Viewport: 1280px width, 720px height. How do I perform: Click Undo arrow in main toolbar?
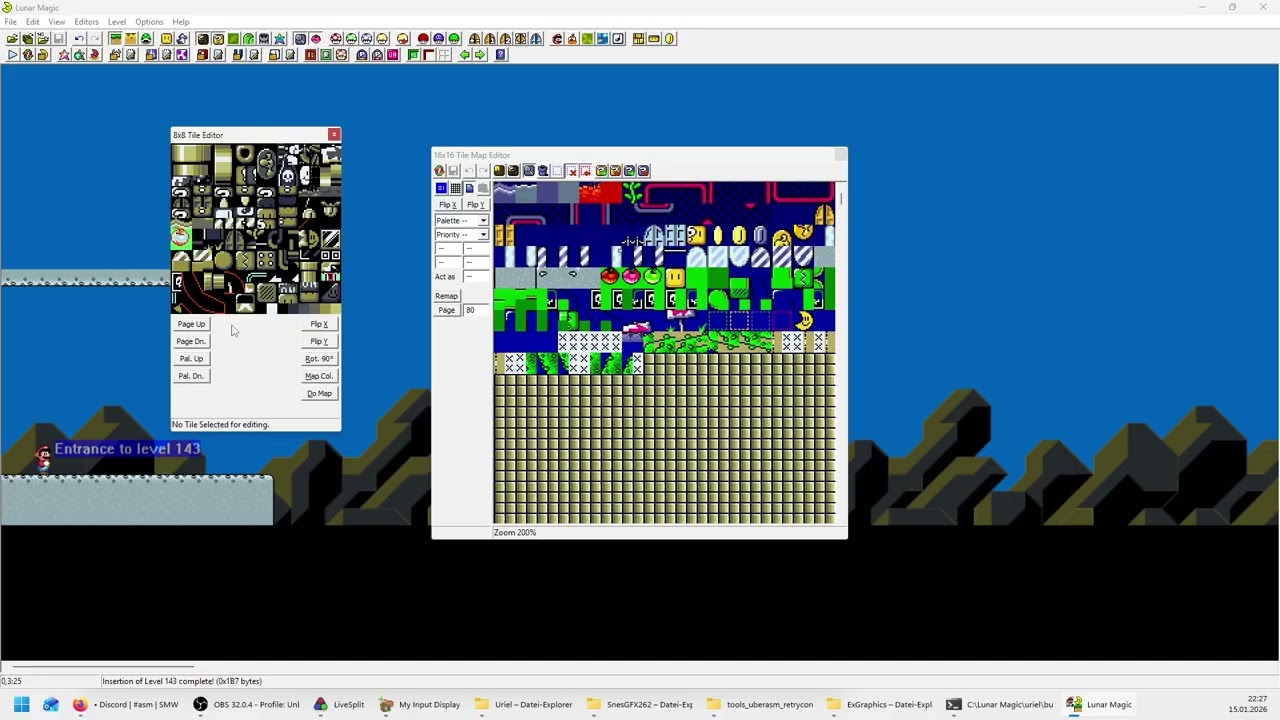(79, 38)
